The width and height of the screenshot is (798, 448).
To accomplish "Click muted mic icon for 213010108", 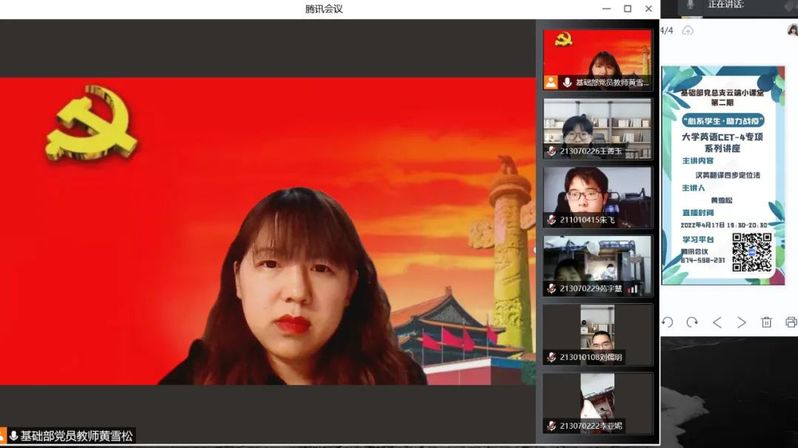I will point(552,357).
